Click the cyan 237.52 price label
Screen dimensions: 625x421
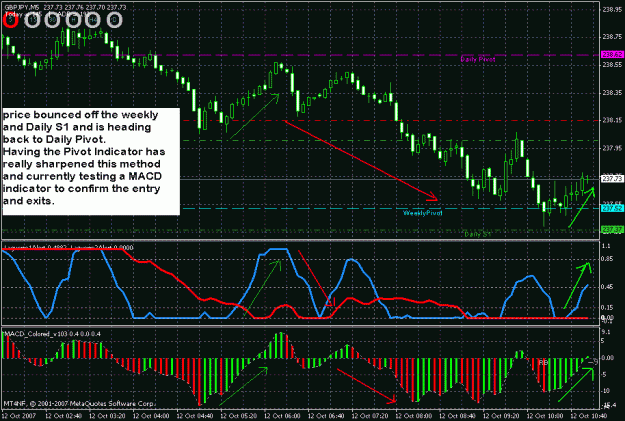tap(612, 208)
